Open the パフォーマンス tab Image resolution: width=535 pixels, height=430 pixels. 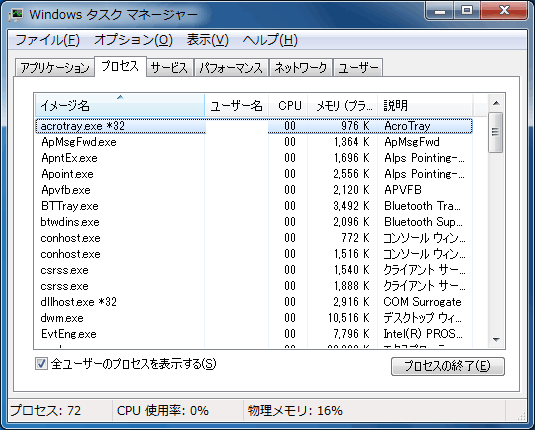[231, 67]
